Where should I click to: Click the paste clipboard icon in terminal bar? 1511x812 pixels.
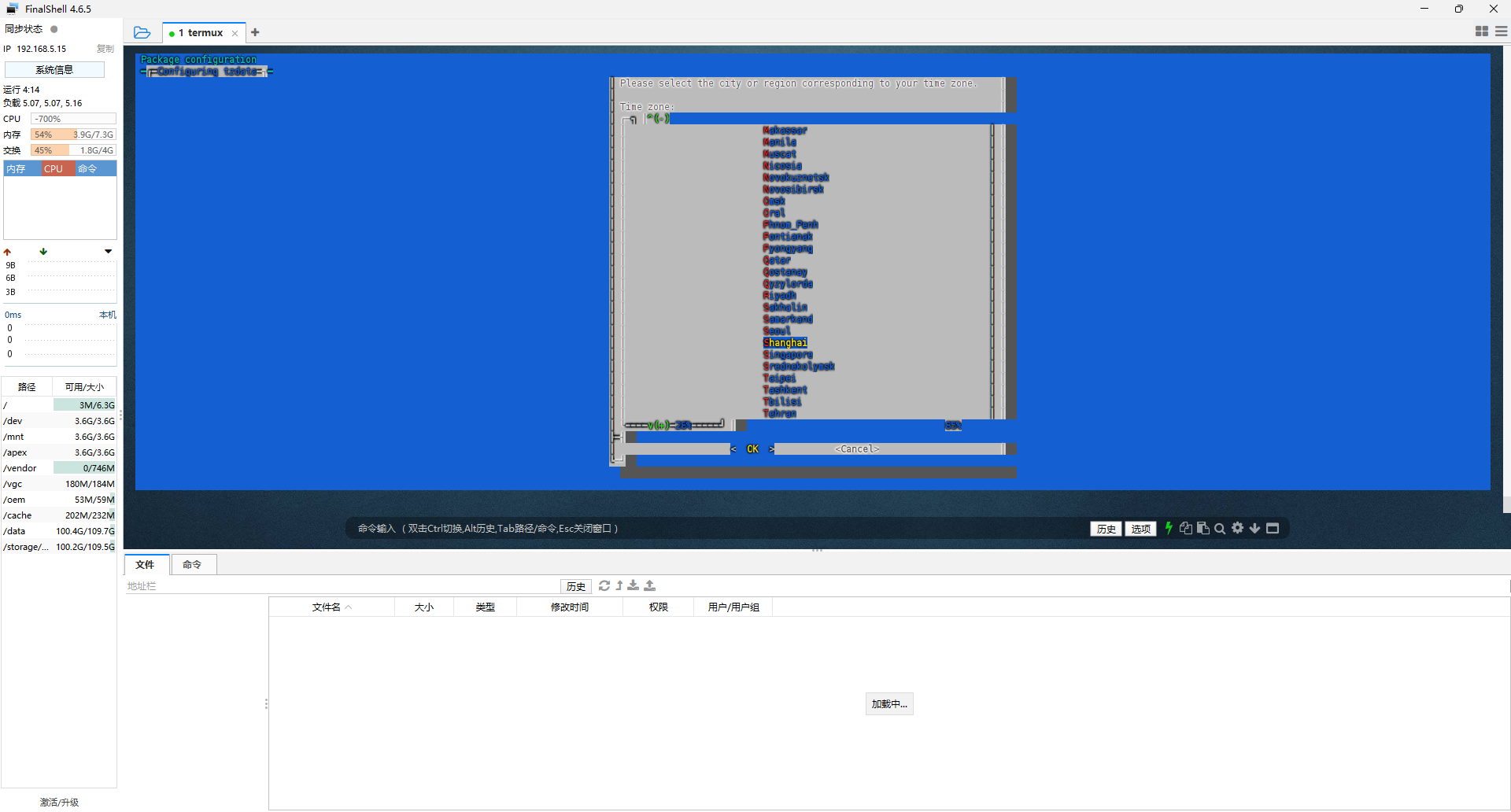pyautogui.click(x=1203, y=528)
